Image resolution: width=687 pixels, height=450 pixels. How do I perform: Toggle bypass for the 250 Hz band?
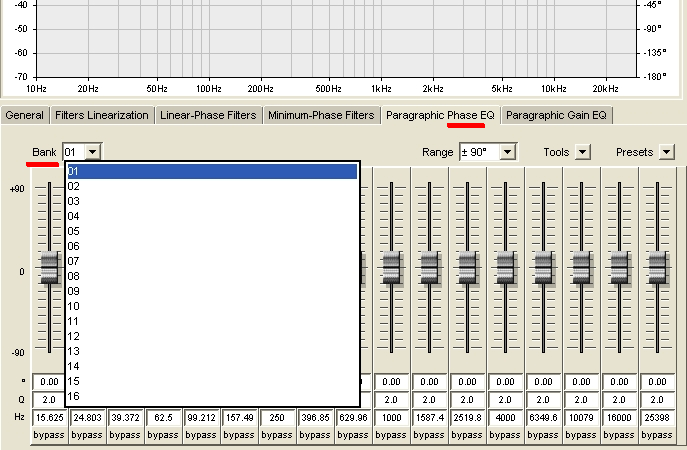coord(277,435)
